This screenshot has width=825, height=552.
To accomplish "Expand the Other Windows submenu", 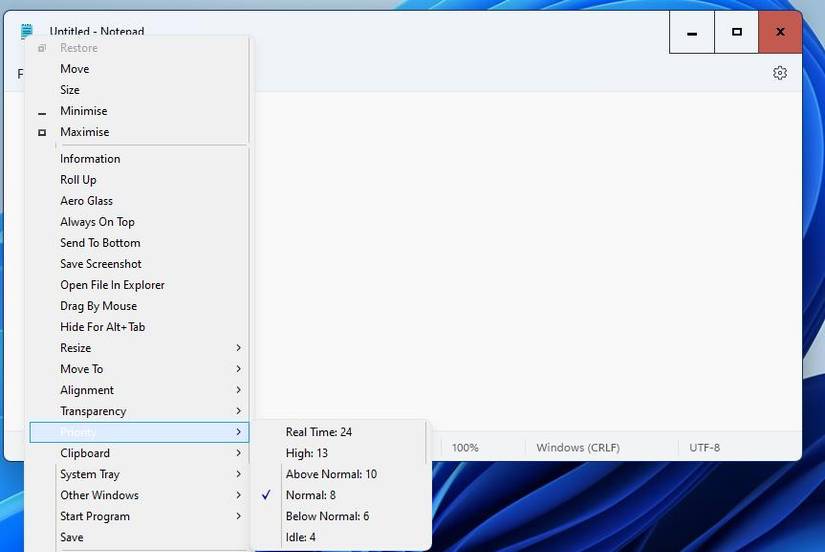I will click(x=139, y=496).
